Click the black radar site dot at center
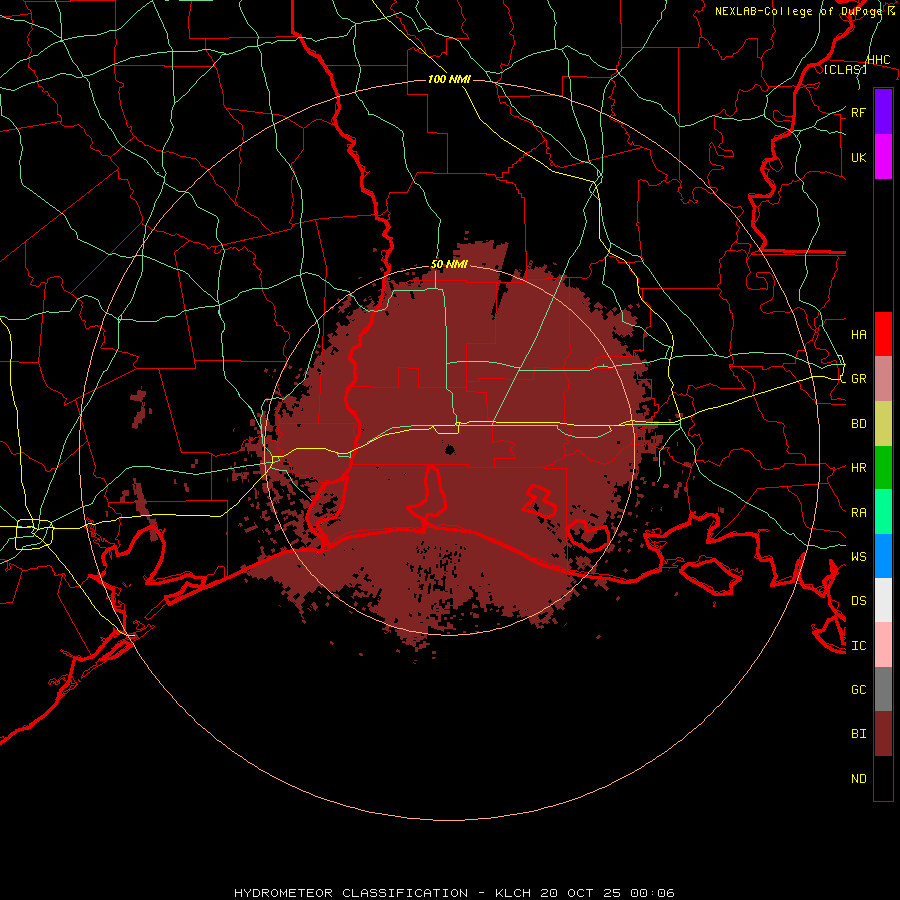This screenshot has height=900, width=900. point(449,449)
